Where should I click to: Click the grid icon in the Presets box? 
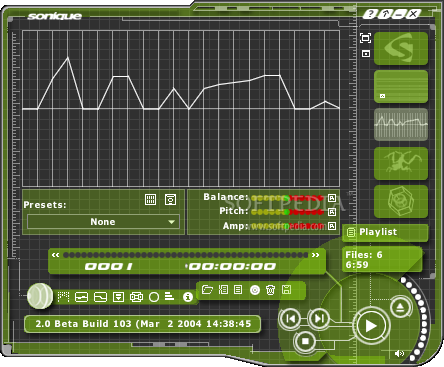(x=151, y=199)
